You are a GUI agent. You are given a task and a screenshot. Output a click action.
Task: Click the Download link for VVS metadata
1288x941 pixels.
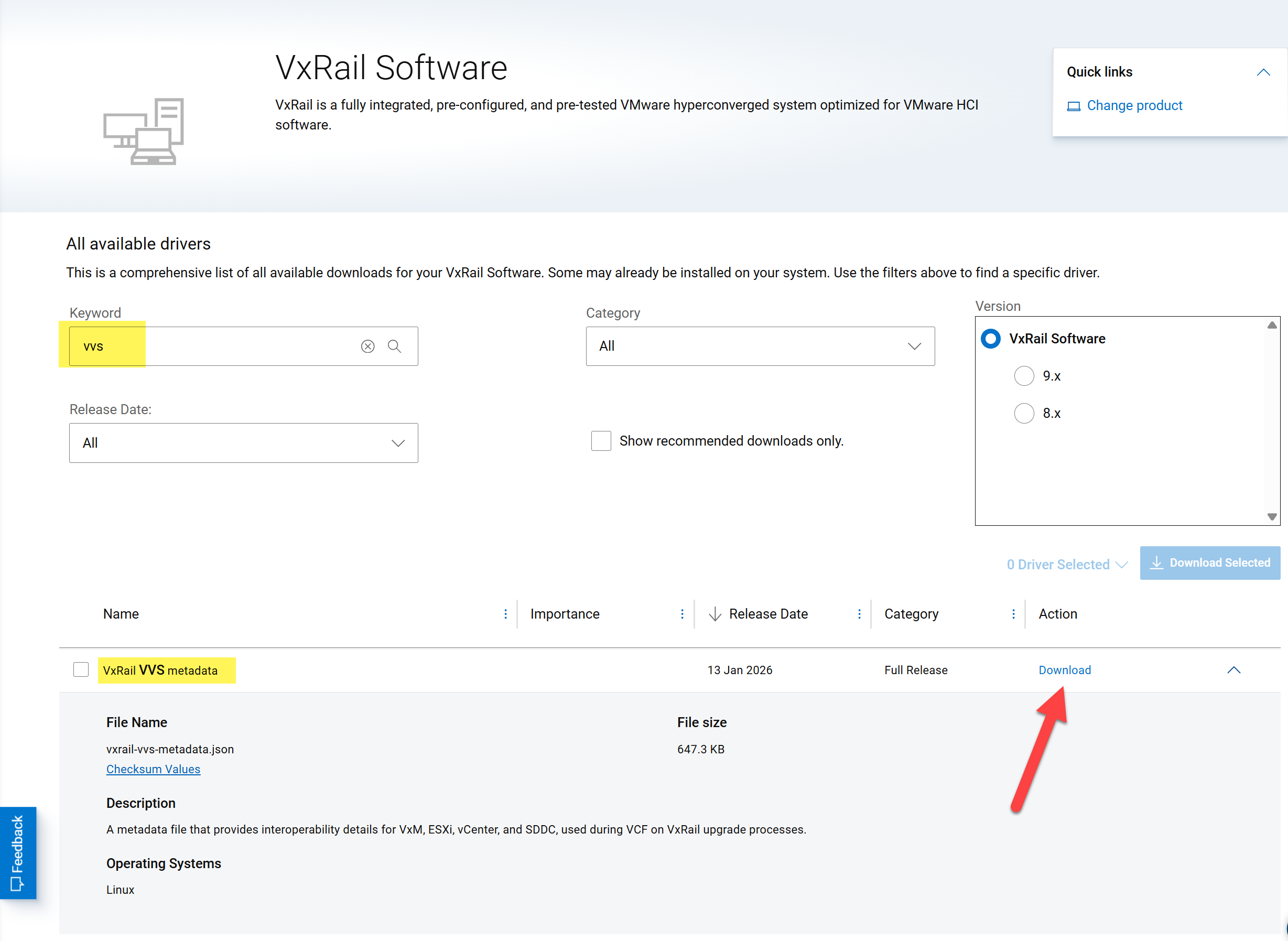tap(1064, 670)
